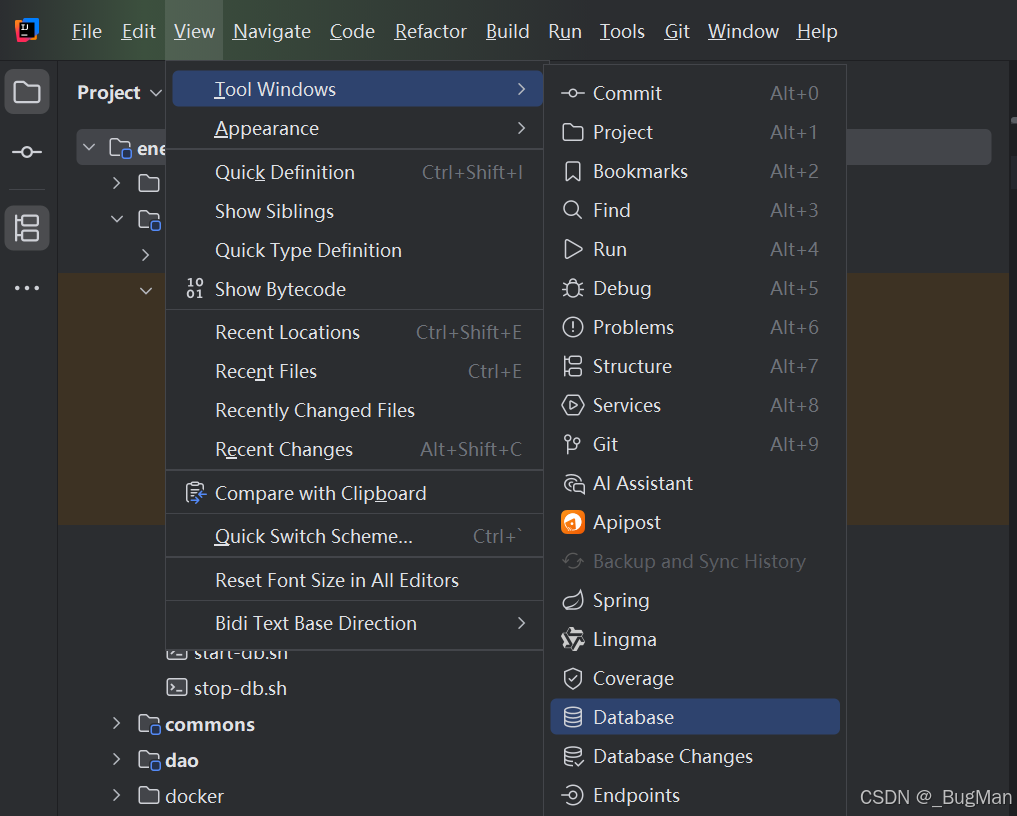
Task: Open Bidi Text Base Direction submenu arrow
Action: tap(521, 623)
